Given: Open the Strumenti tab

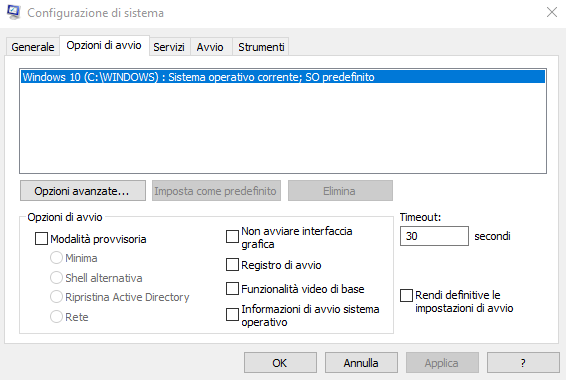Looking at the screenshot, I should point(261,47).
